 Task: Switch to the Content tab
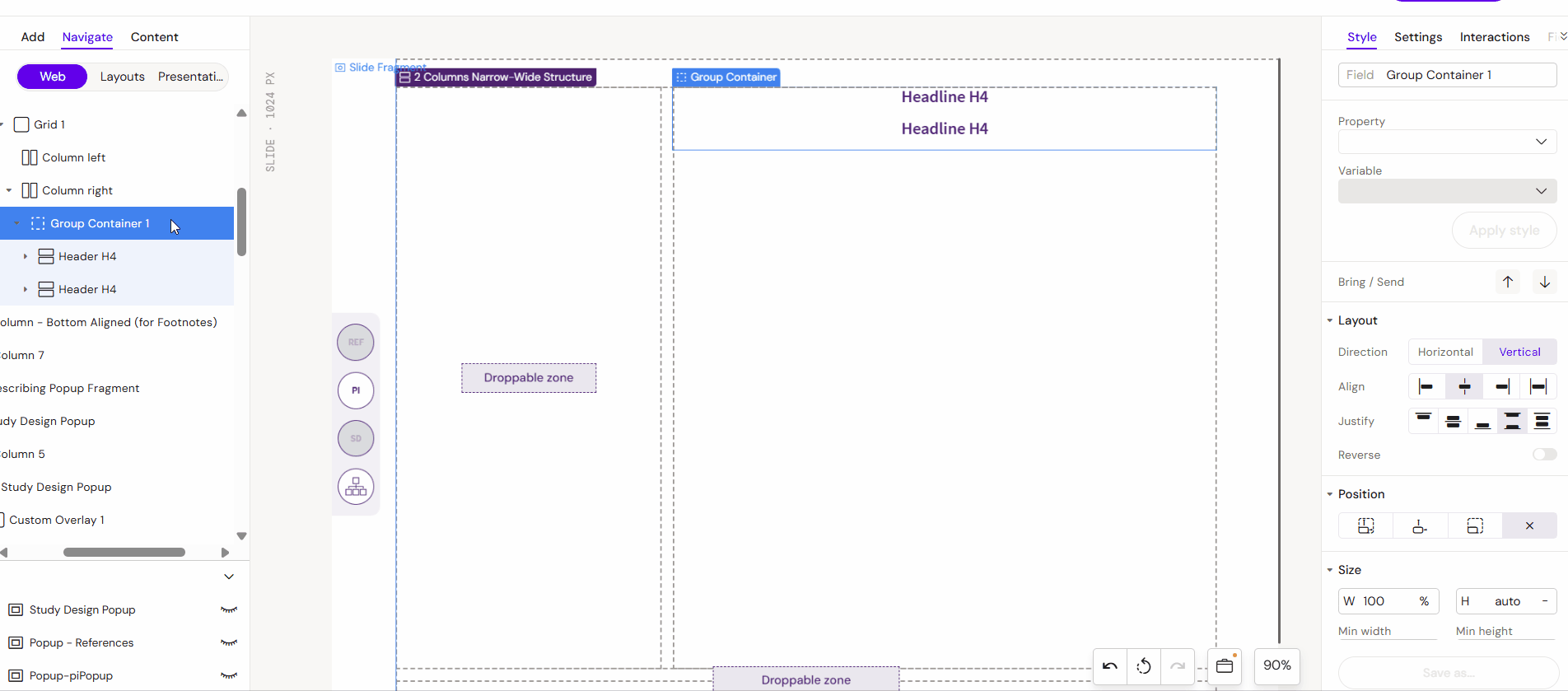pos(154,37)
